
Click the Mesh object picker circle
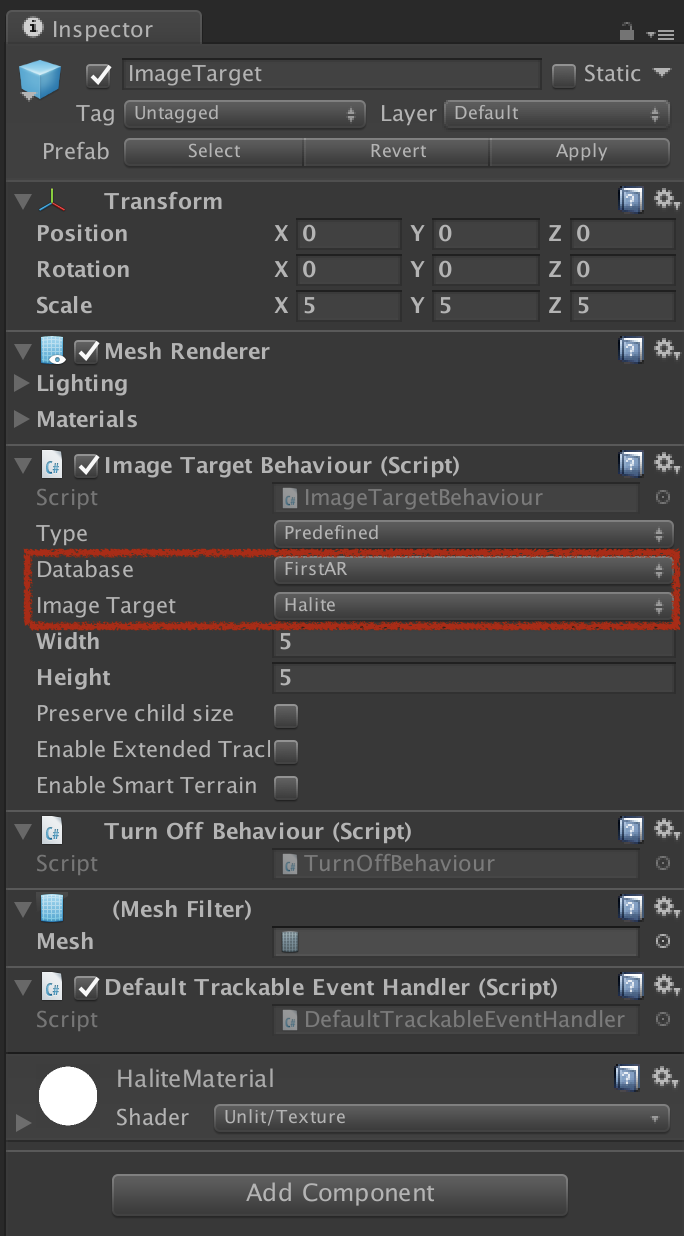(x=662, y=941)
